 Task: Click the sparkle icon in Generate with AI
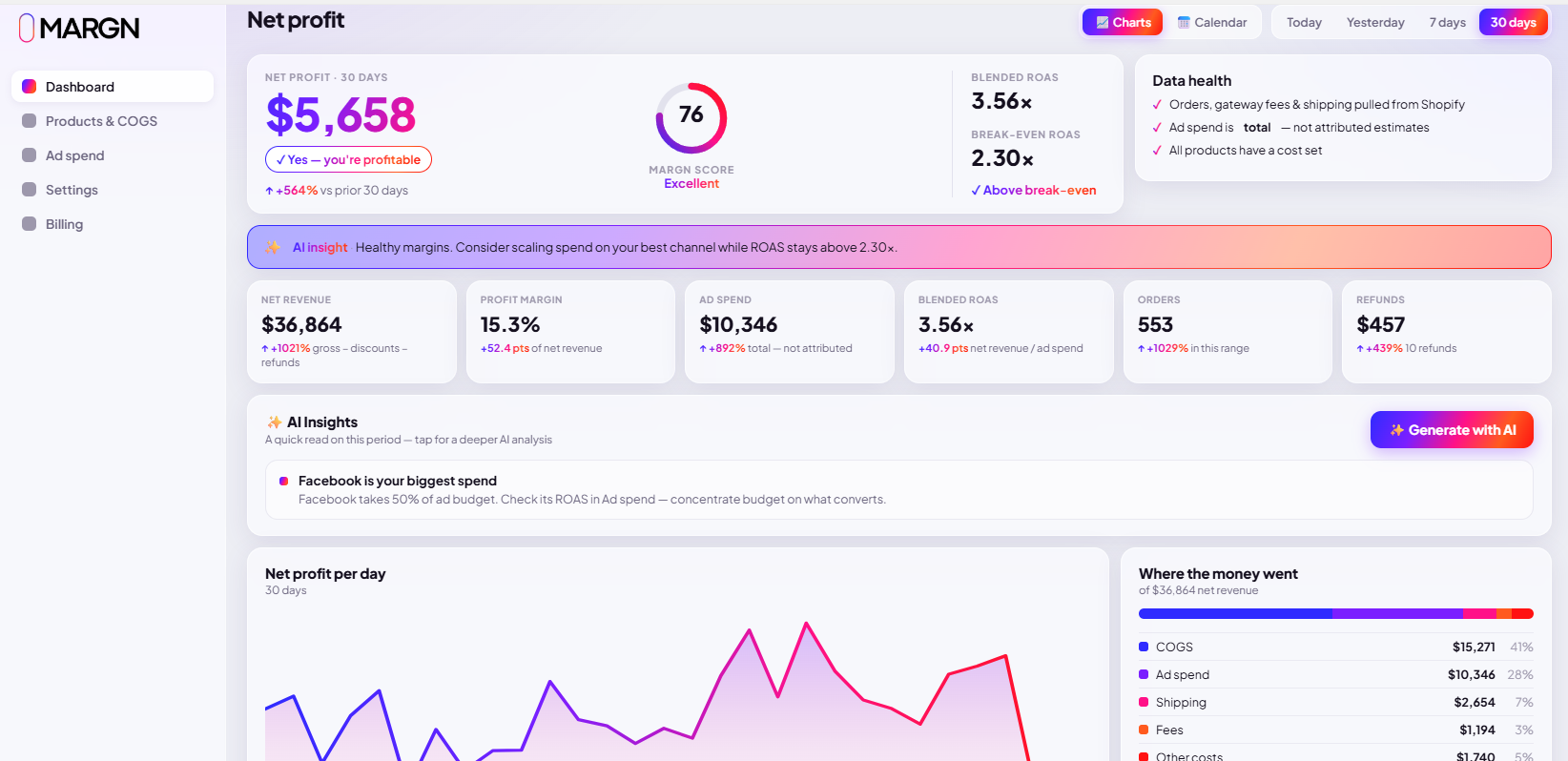[x=1396, y=430]
